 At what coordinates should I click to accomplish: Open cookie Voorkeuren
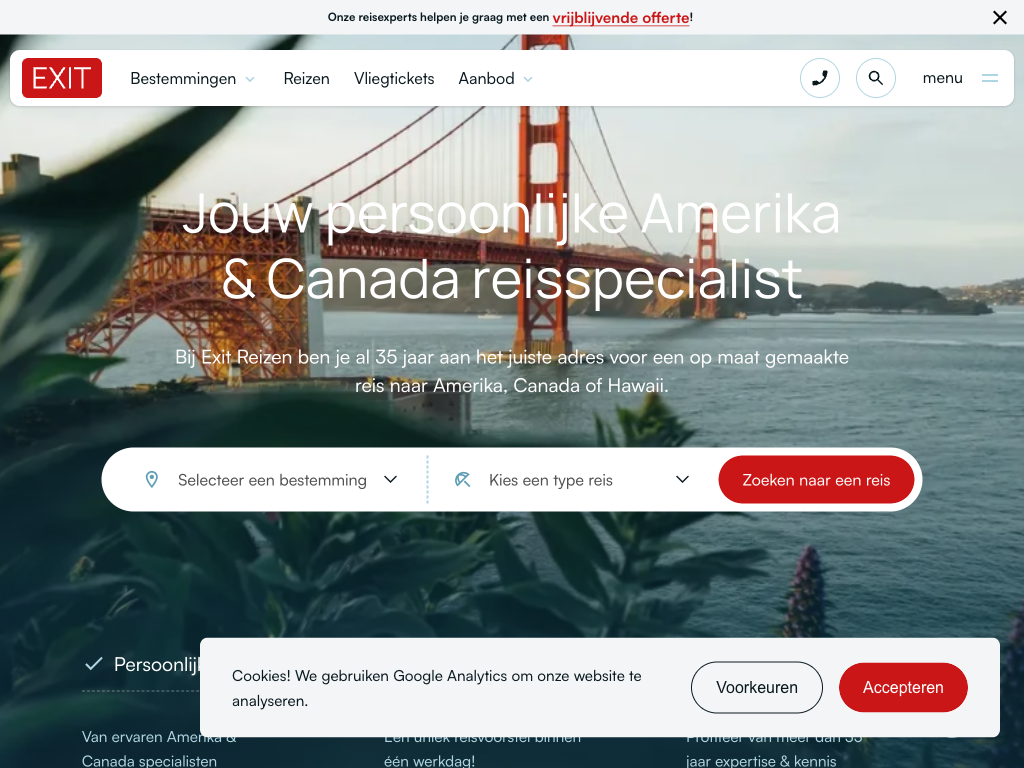click(x=756, y=687)
